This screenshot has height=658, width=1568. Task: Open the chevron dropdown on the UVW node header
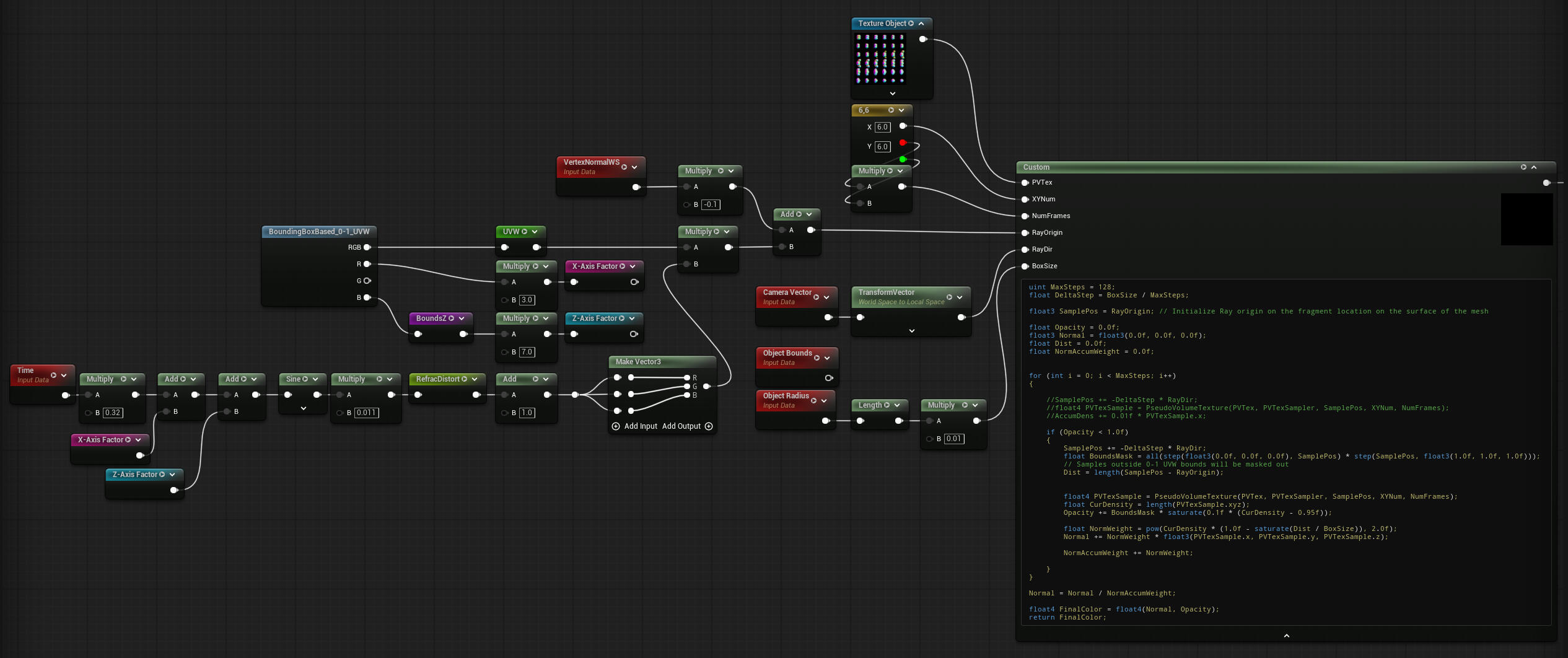535,232
